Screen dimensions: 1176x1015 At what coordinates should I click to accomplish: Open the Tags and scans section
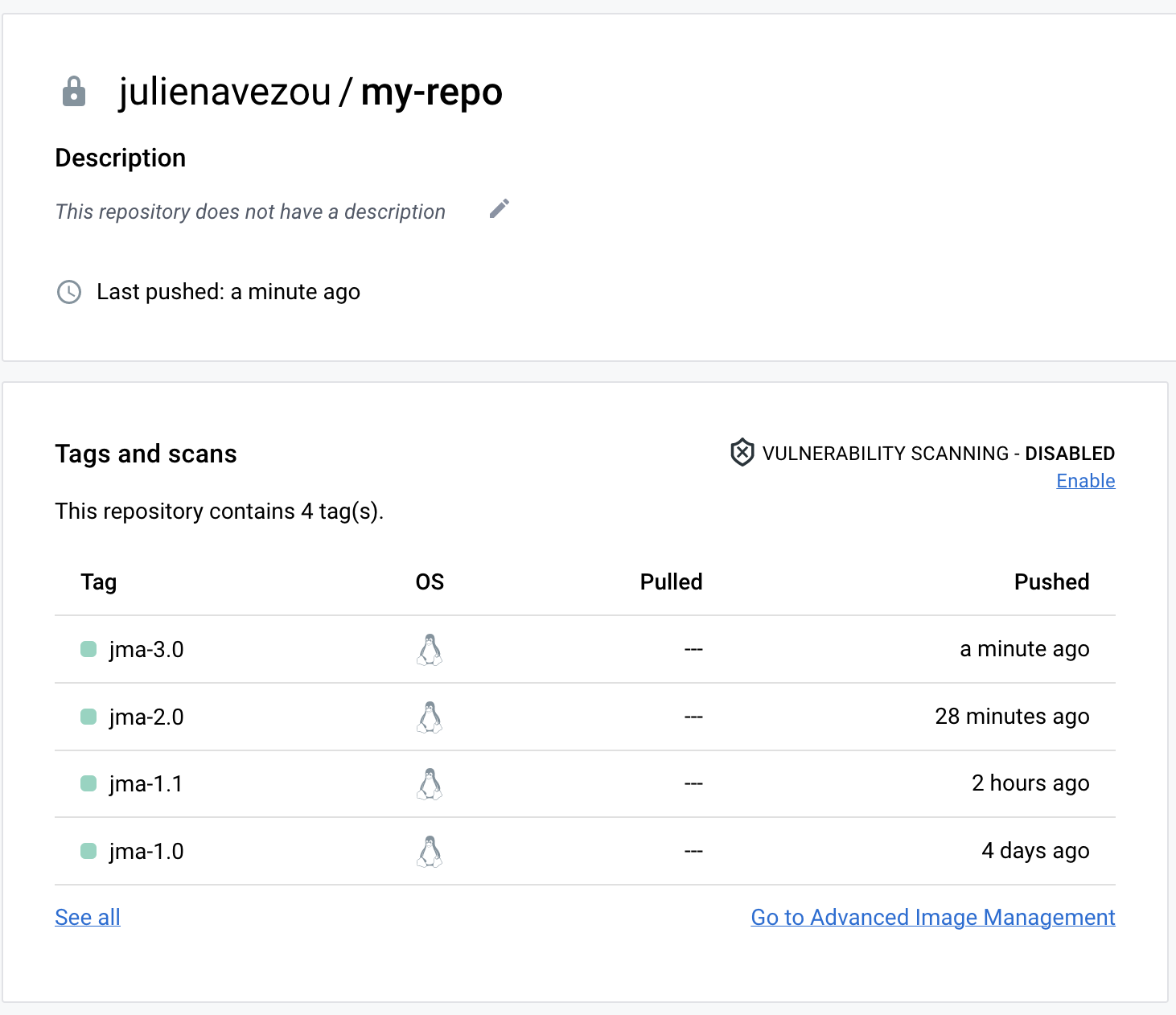[x=146, y=454]
